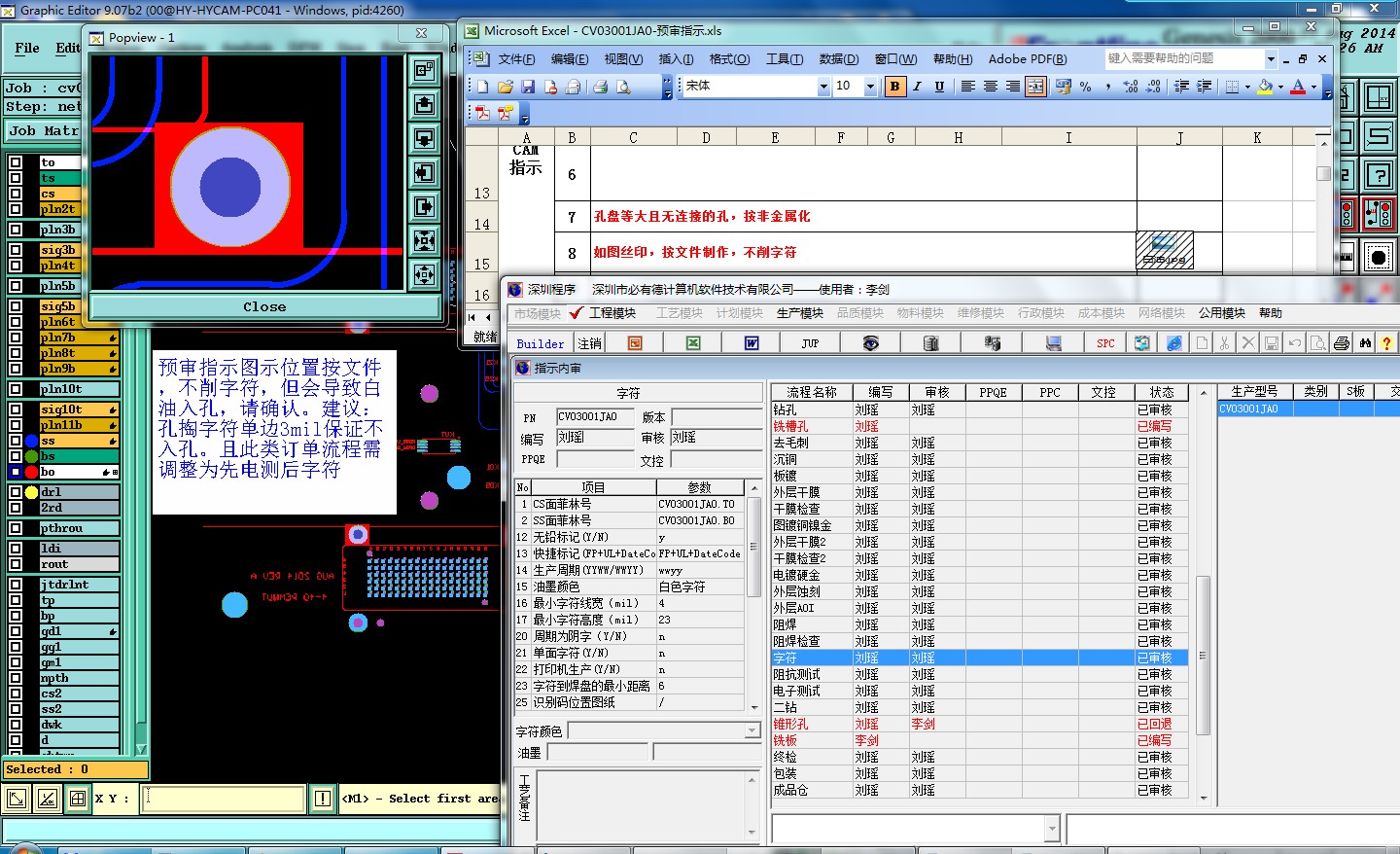Click the Excel save icon

click(528, 87)
